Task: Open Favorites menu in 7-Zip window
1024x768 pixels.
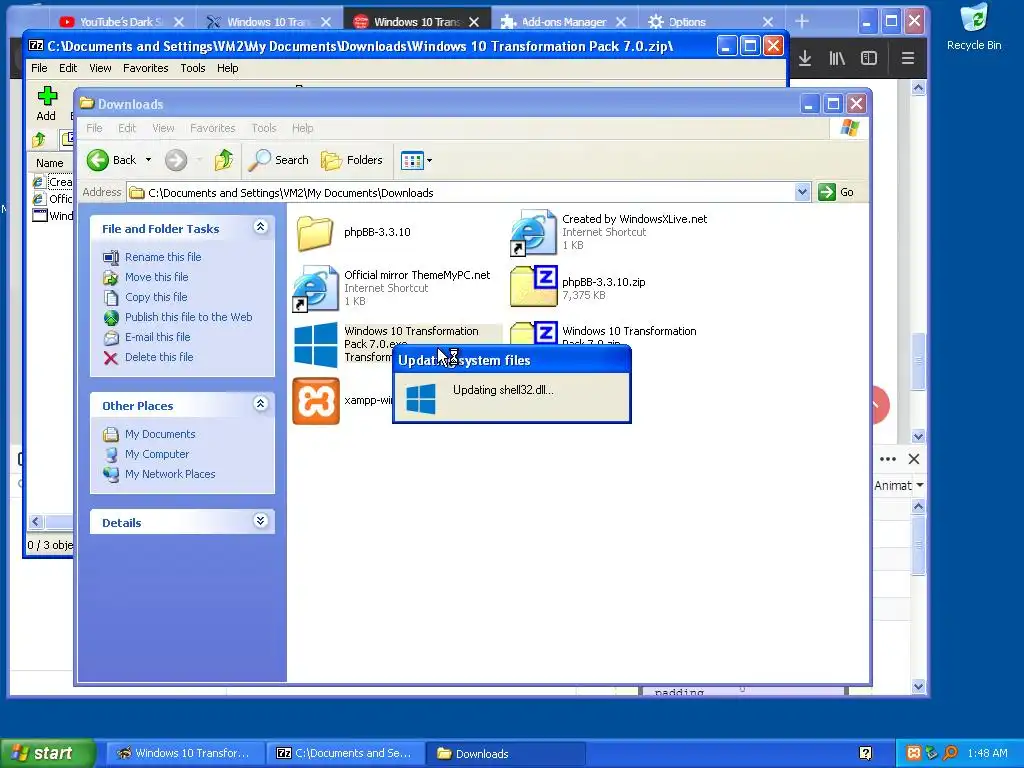Action: pos(146,68)
